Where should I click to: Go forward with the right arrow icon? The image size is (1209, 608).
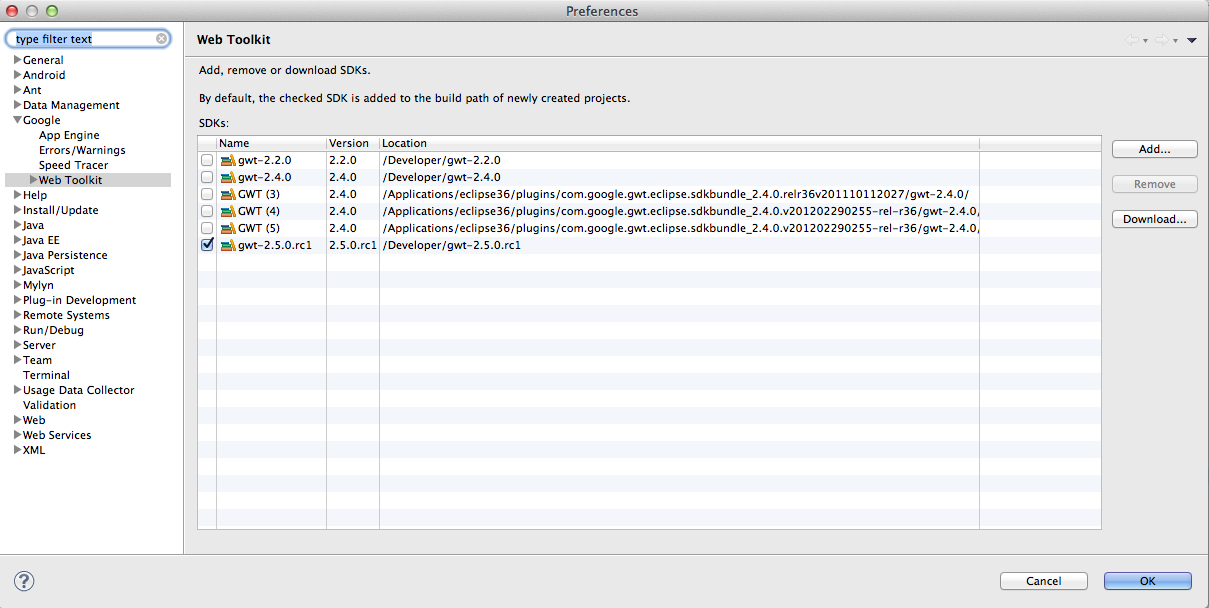pyautogui.click(x=1160, y=40)
